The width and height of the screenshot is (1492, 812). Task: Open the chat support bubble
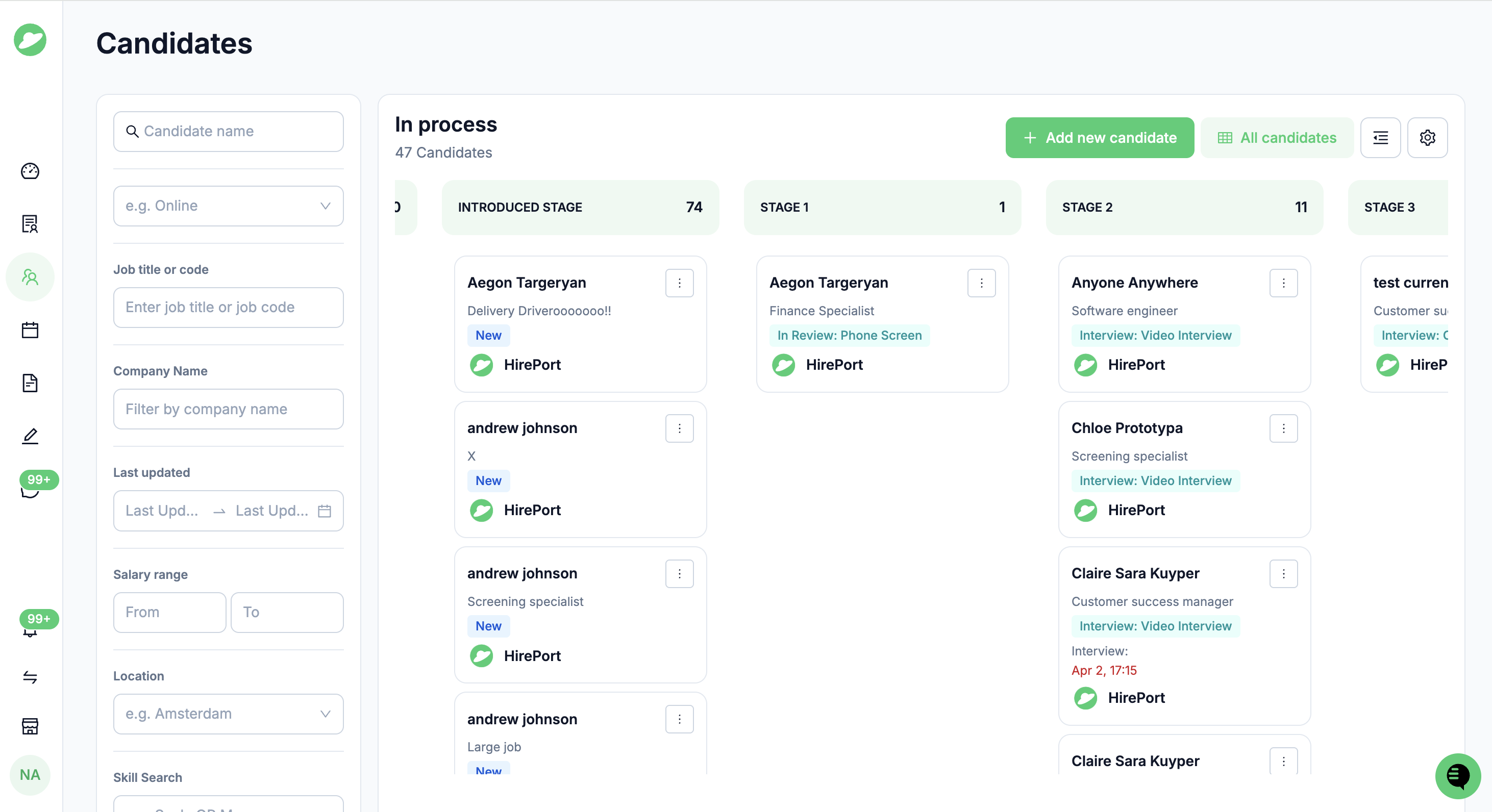[1457, 776]
